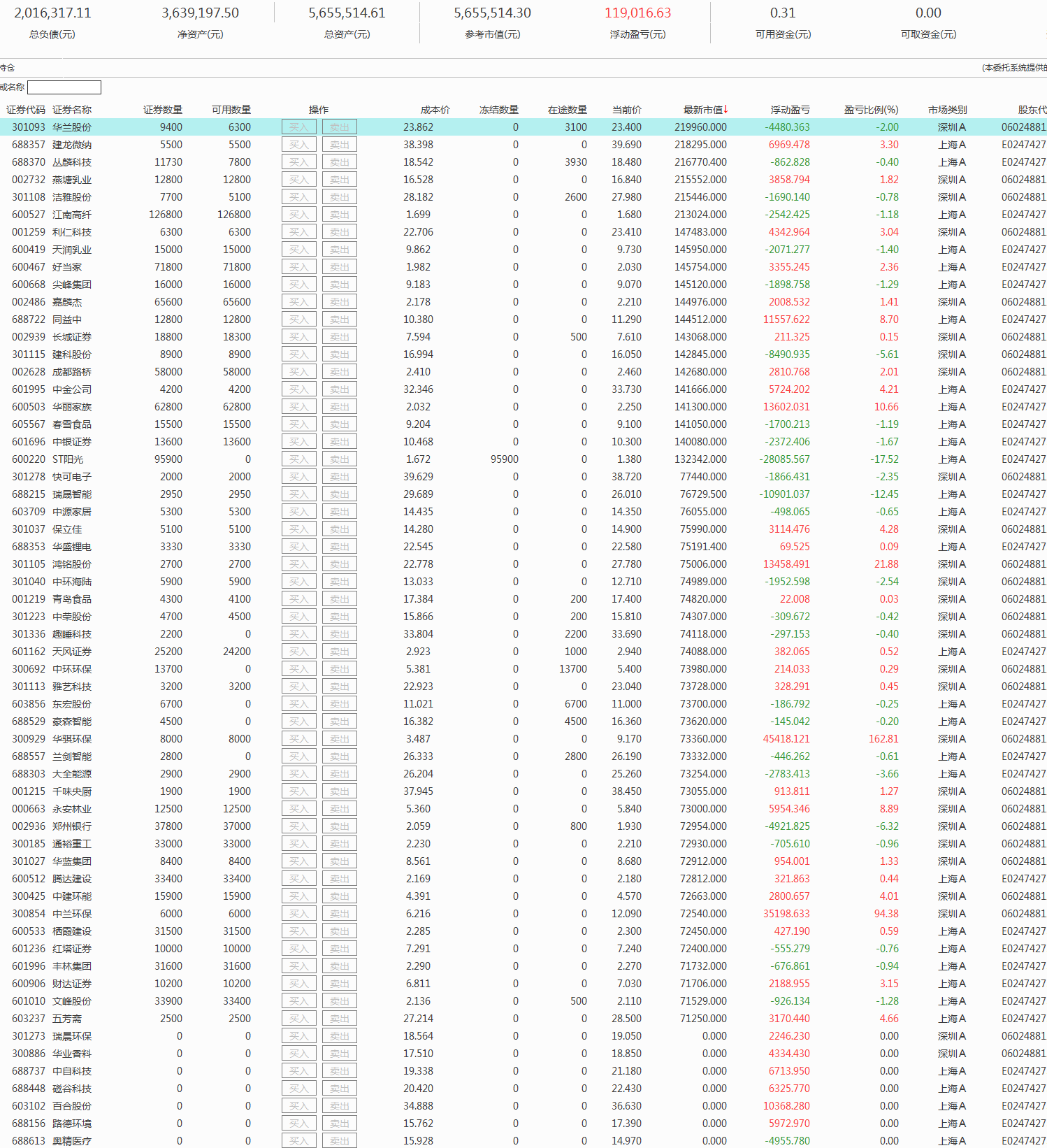Click 卖出 button for 建龙微纳 row
This screenshot has width=1047, height=1148.
[339, 145]
